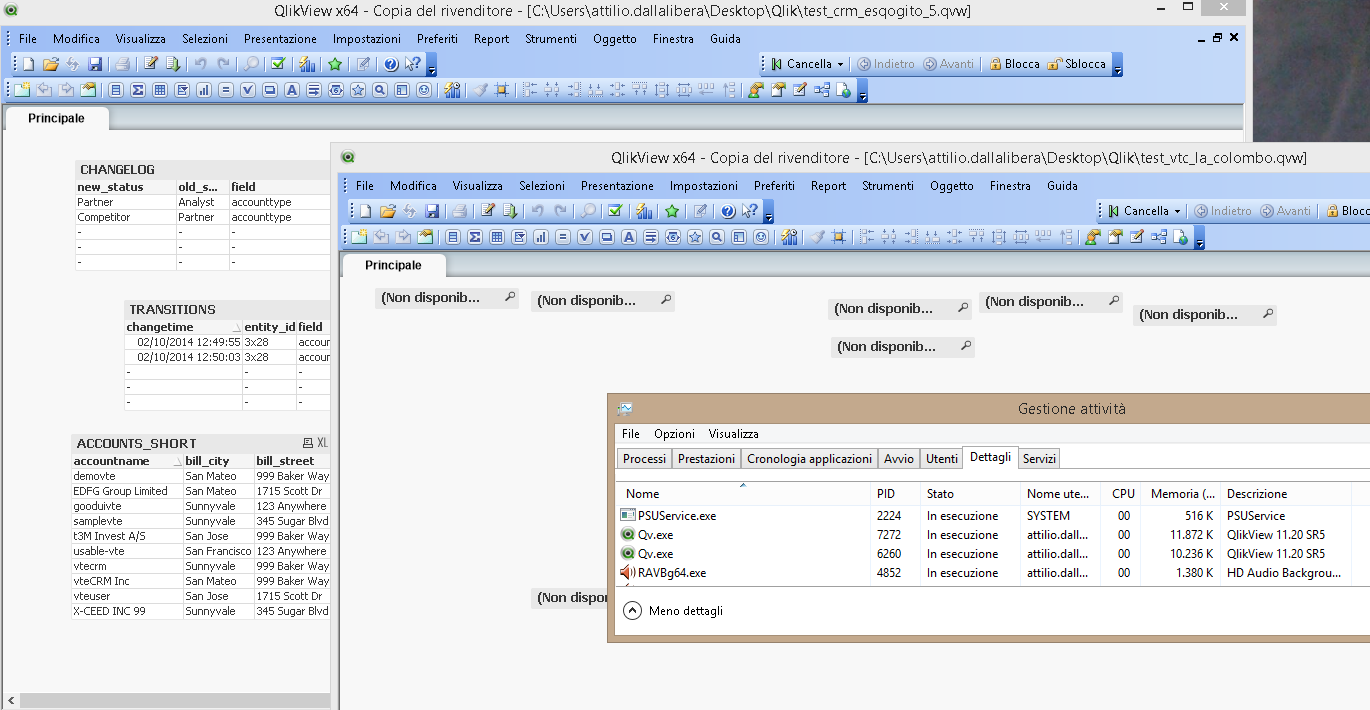Image resolution: width=1370 pixels, height=710 pixels.
Task: Run the Reload script icon
Action: 172,63
